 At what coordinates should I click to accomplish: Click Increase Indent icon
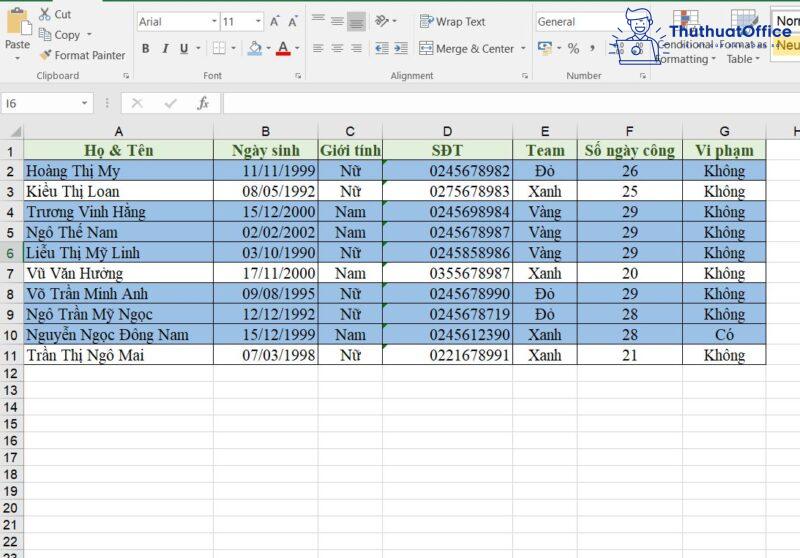click(x=401, y=48)
